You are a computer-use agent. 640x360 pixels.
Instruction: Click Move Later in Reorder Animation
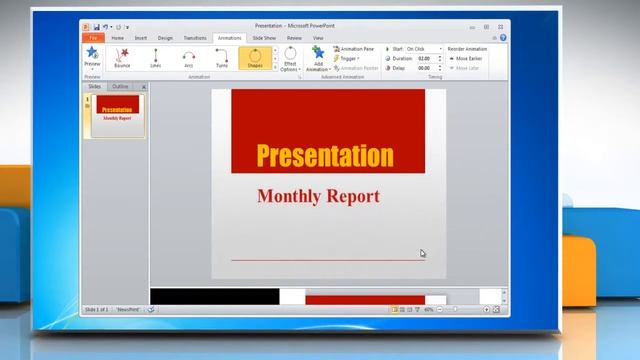(x=464, y=68)
